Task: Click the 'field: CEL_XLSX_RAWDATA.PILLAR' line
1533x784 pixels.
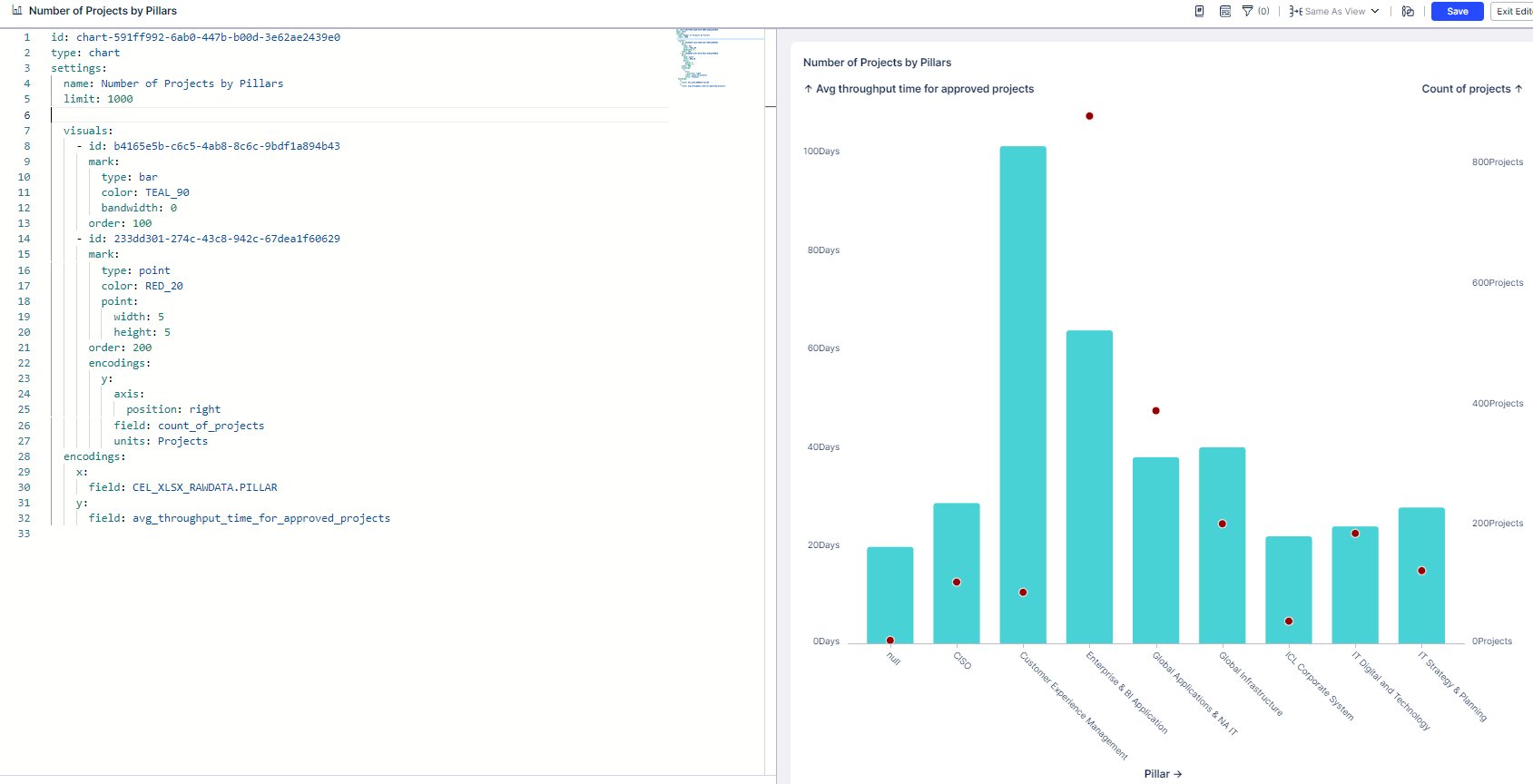Action: tap(183, 487)
